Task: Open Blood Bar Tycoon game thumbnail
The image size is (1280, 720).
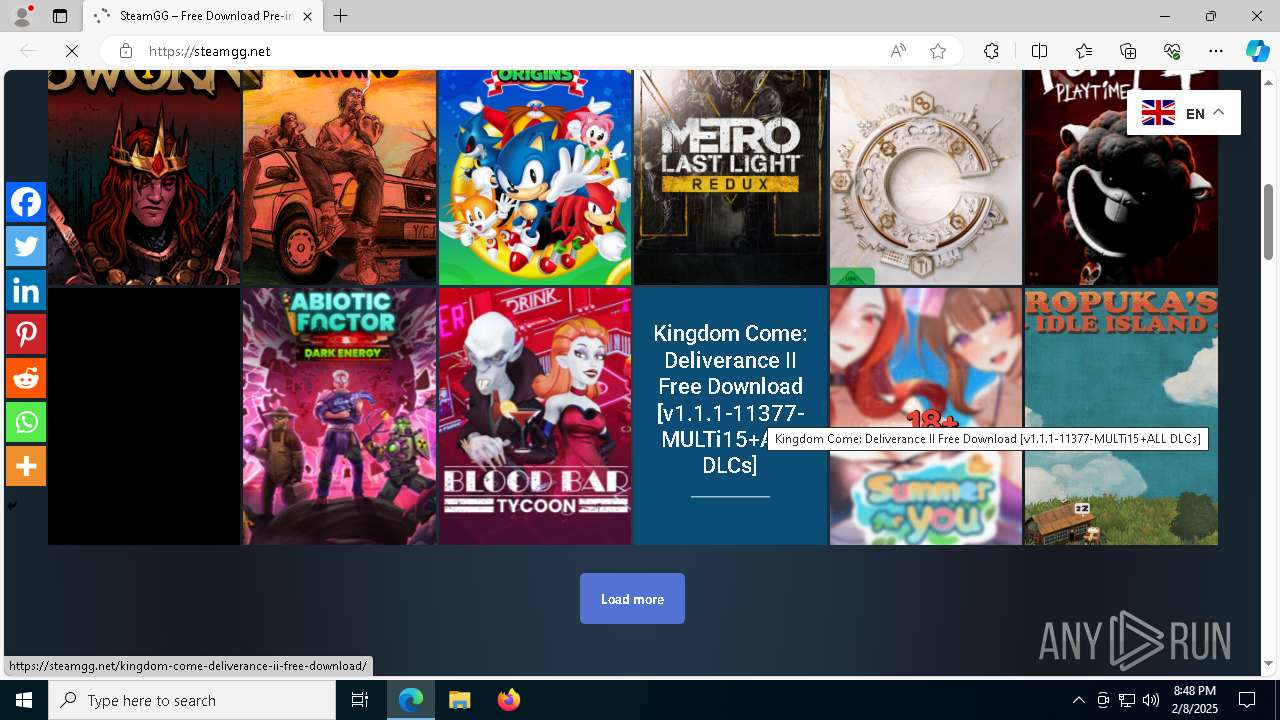Action: 535,416
